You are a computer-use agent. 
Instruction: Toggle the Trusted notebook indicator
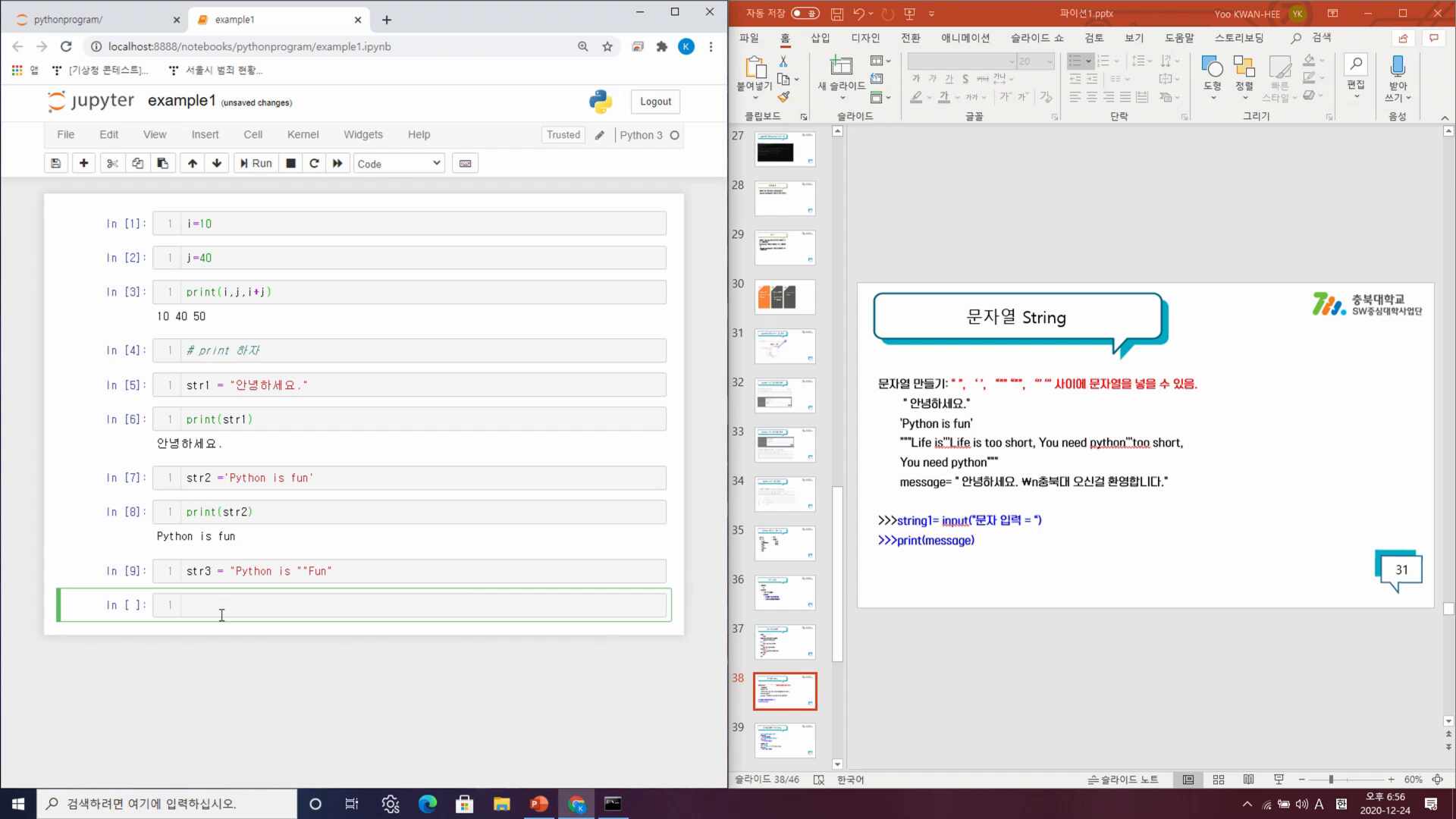[x=563, y=135]
